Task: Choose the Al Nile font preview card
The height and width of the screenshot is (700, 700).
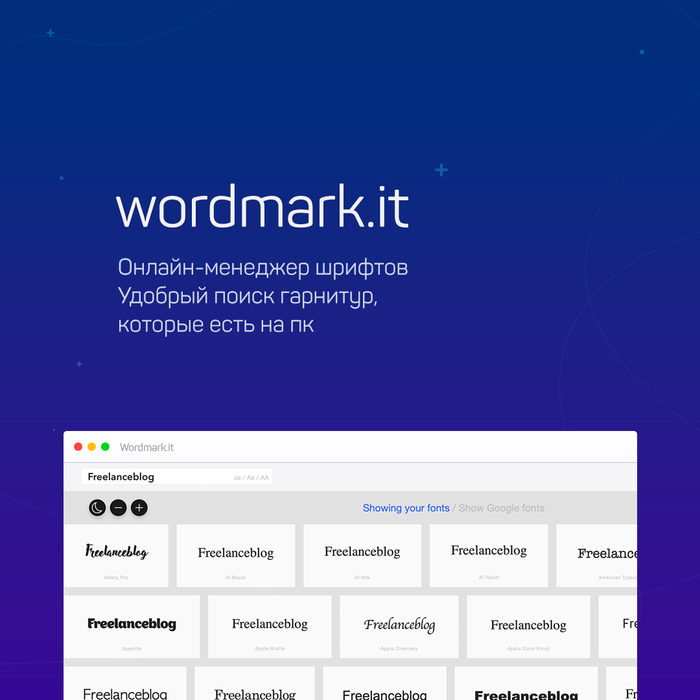Action: (362, 555)
